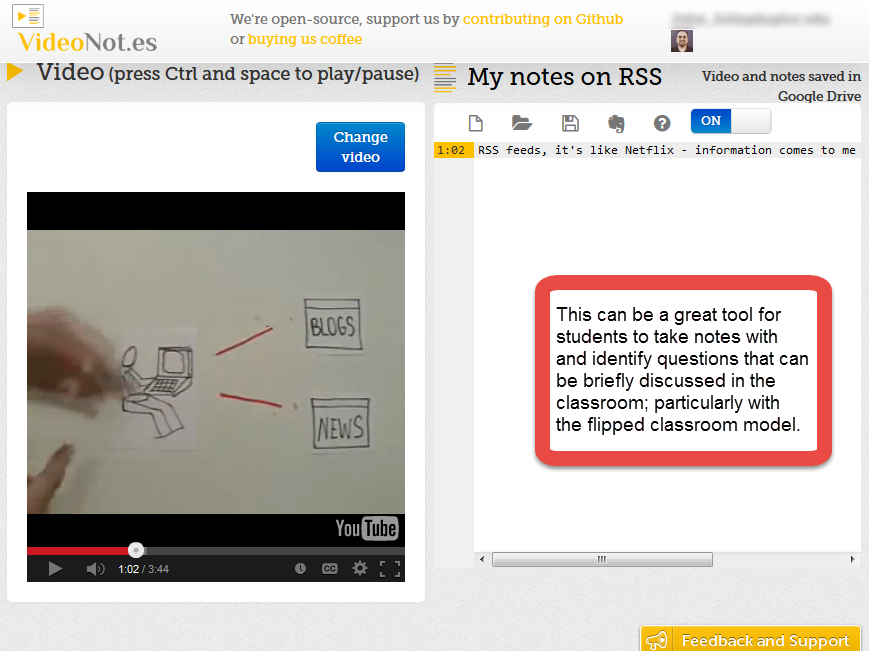This screenshot has width=869, height=651.
Task: Export notes to Evernote
Action: pyautogui.click(x=616, y=122)
